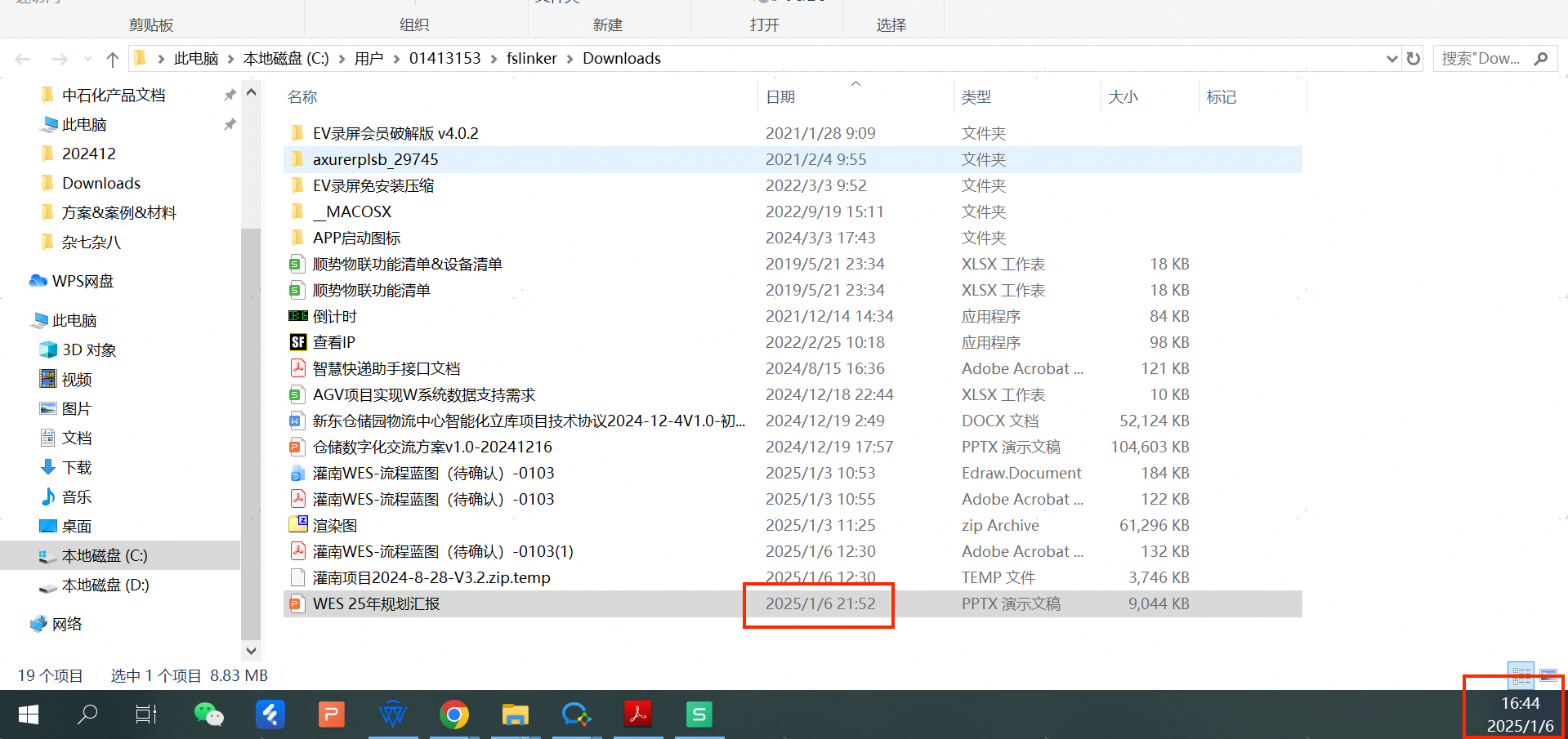Click the fslinker breadcrumb segment
The height and width of the screenshot is (739, 1568).
coord(531,59)
